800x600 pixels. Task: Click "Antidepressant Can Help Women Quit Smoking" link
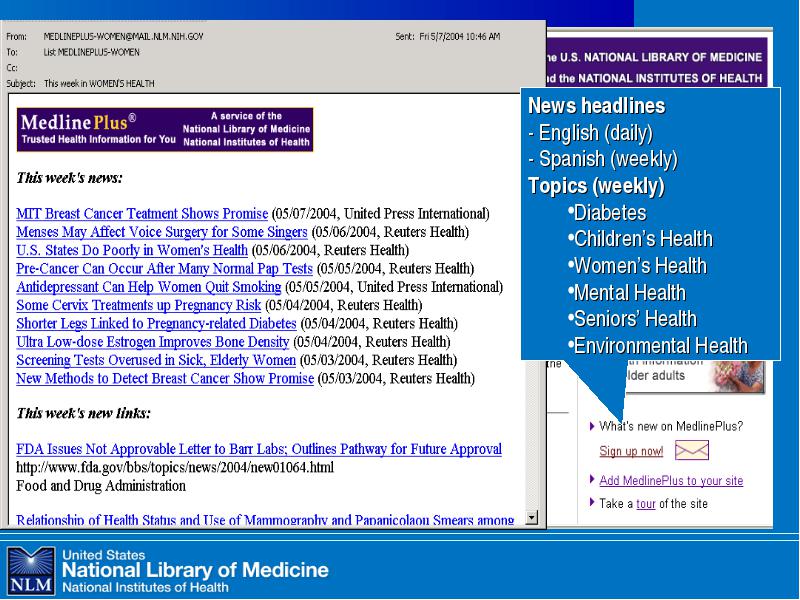(148, 287)
